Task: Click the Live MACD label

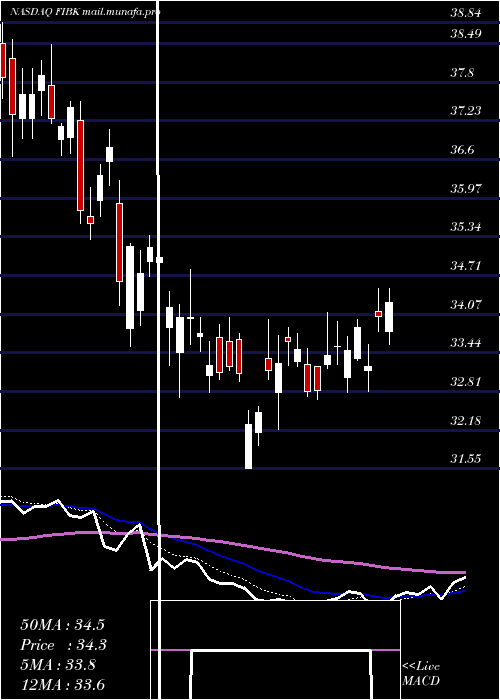Action: click(x=421, y=674)
